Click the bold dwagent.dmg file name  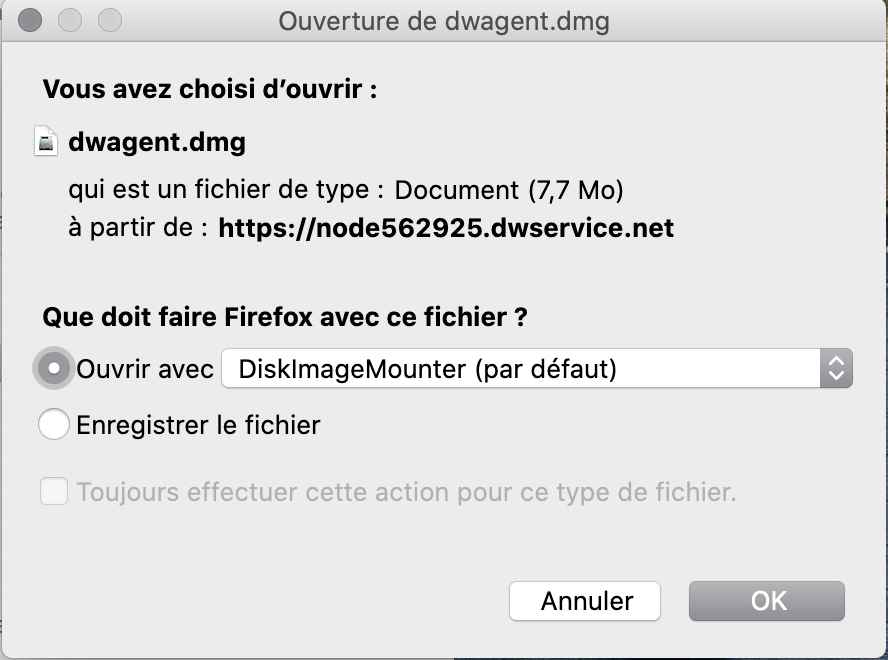point(155,142)
